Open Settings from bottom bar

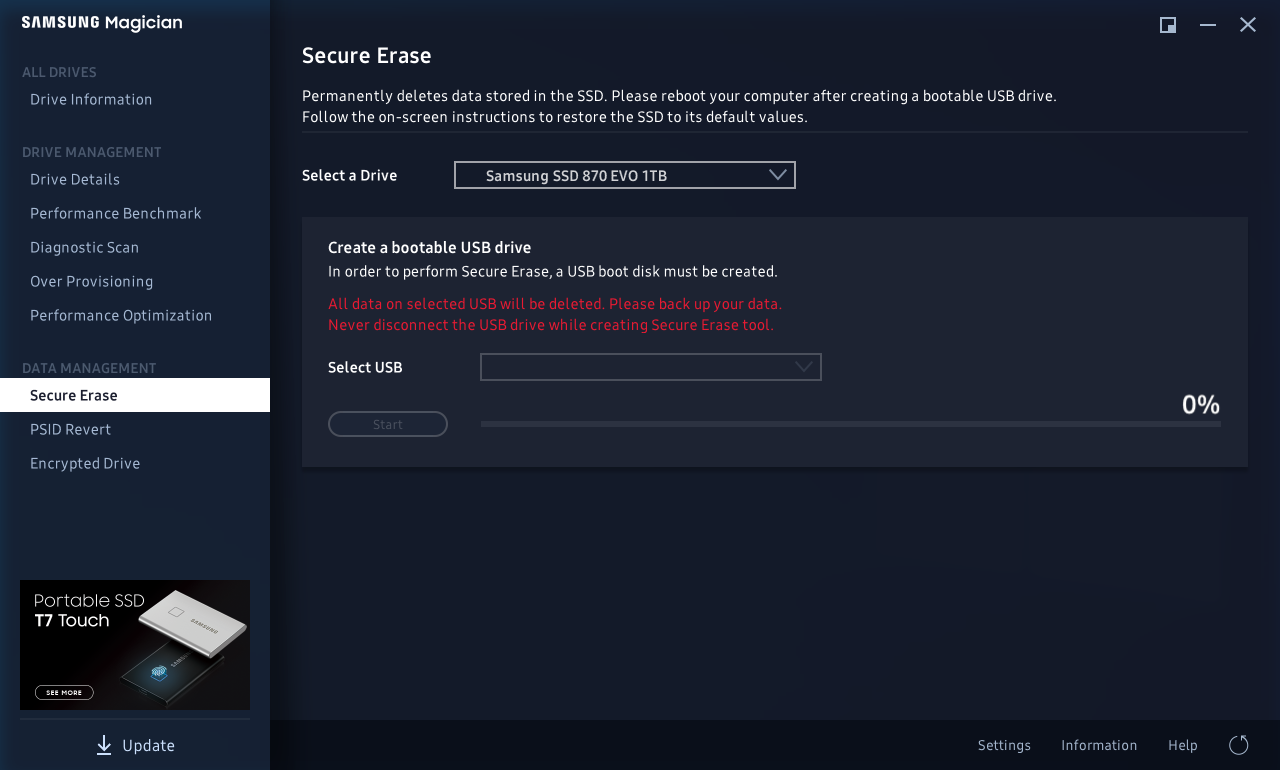[x=1004, y=745]
